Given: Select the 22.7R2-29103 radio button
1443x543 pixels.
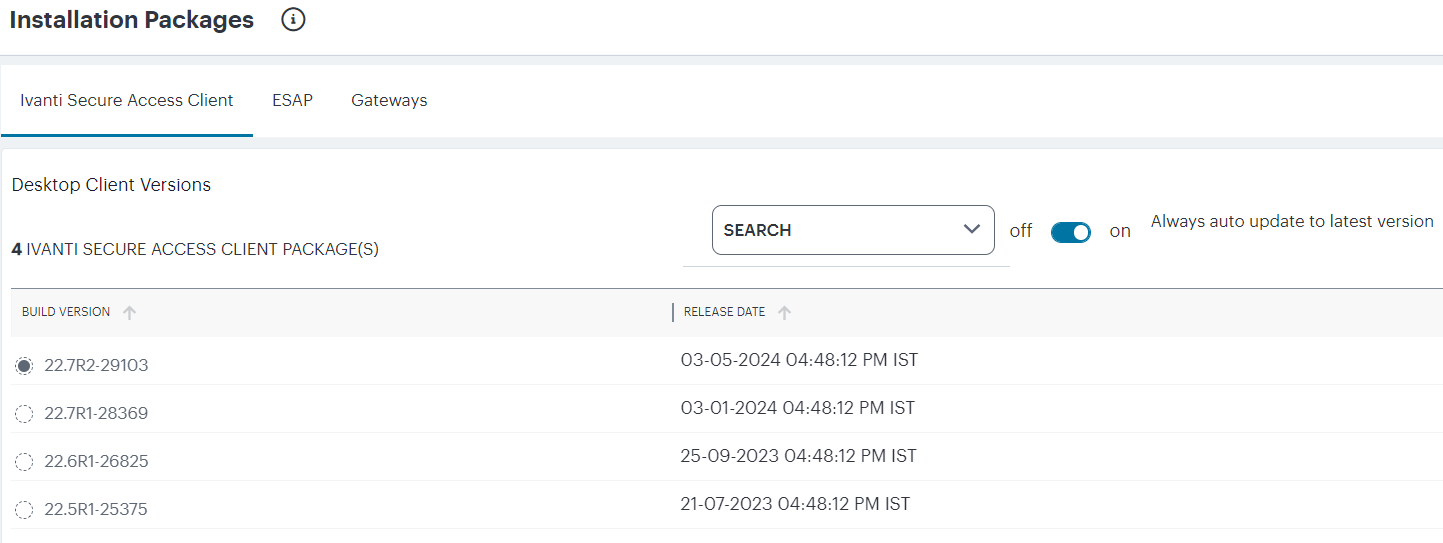Looking at the screenshot, I should click(24, 366).
